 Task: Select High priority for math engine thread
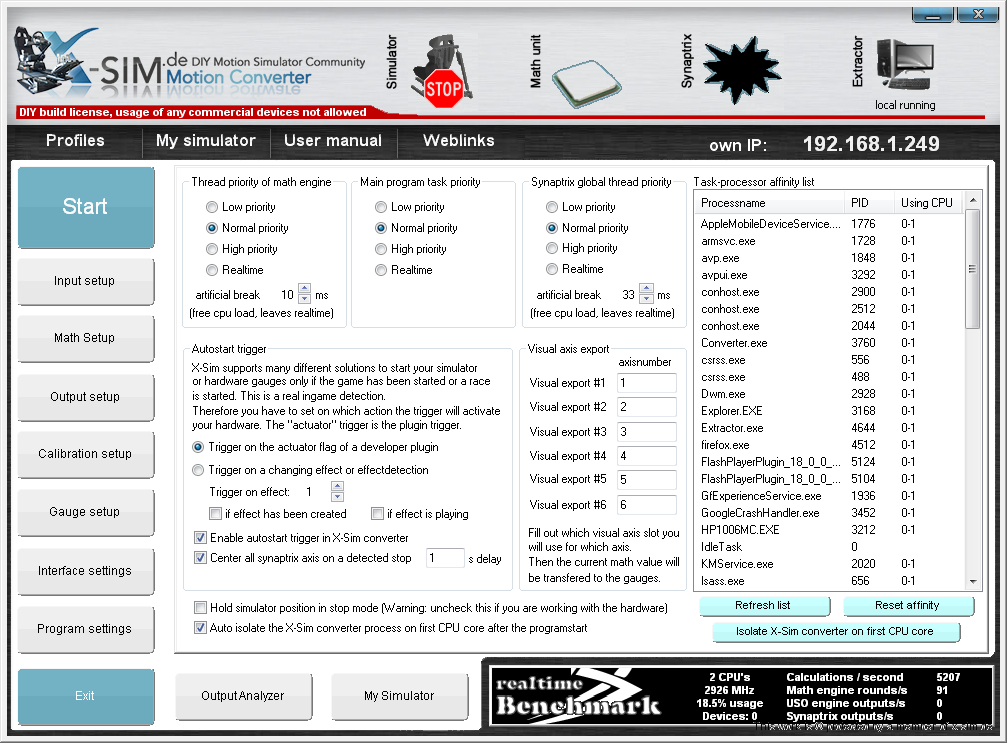click(x=212, y=249)
